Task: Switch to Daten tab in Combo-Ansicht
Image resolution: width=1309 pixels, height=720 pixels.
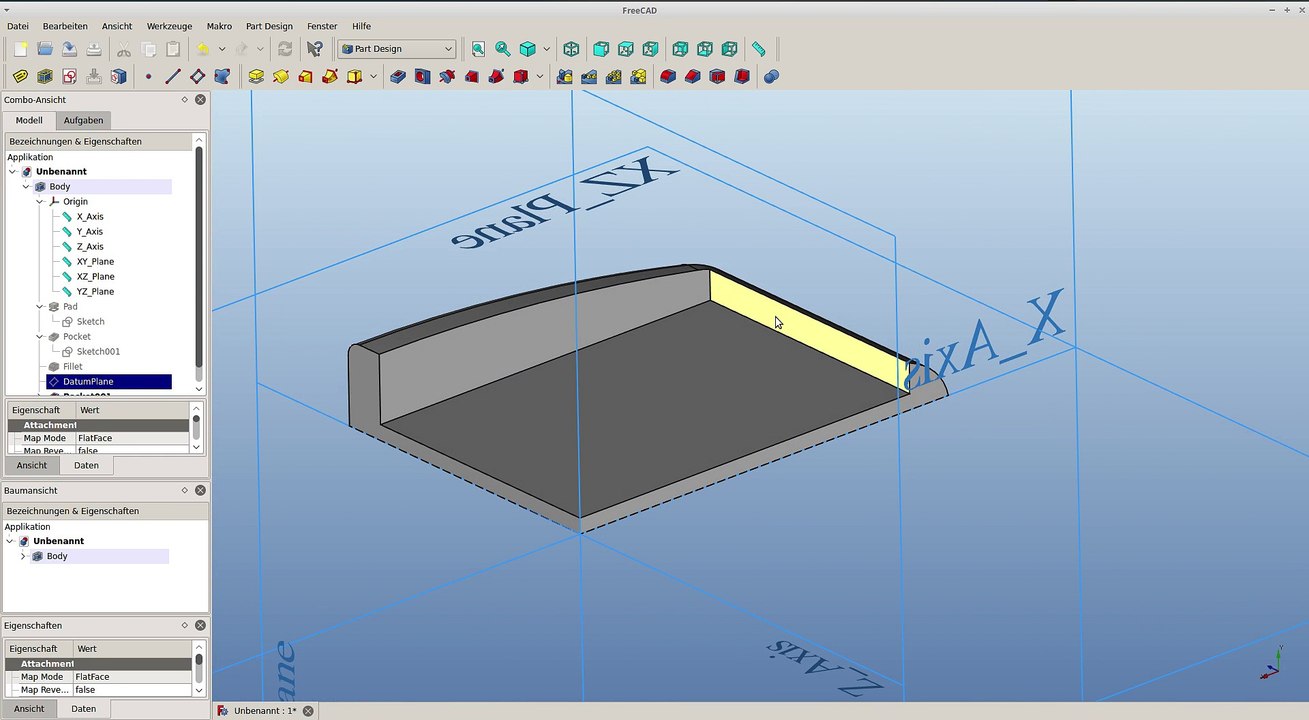Action: (86, 465)
